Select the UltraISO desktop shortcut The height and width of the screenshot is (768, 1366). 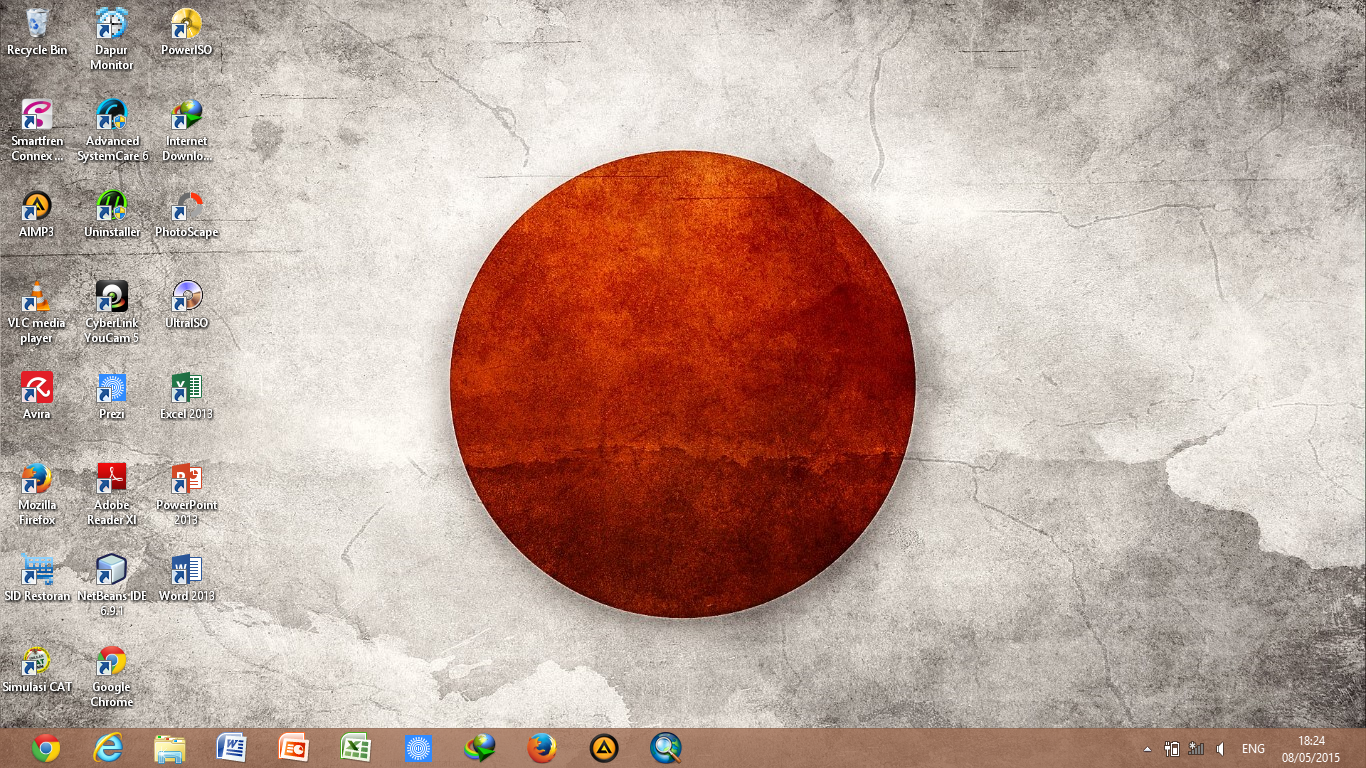tap(187, 305)
